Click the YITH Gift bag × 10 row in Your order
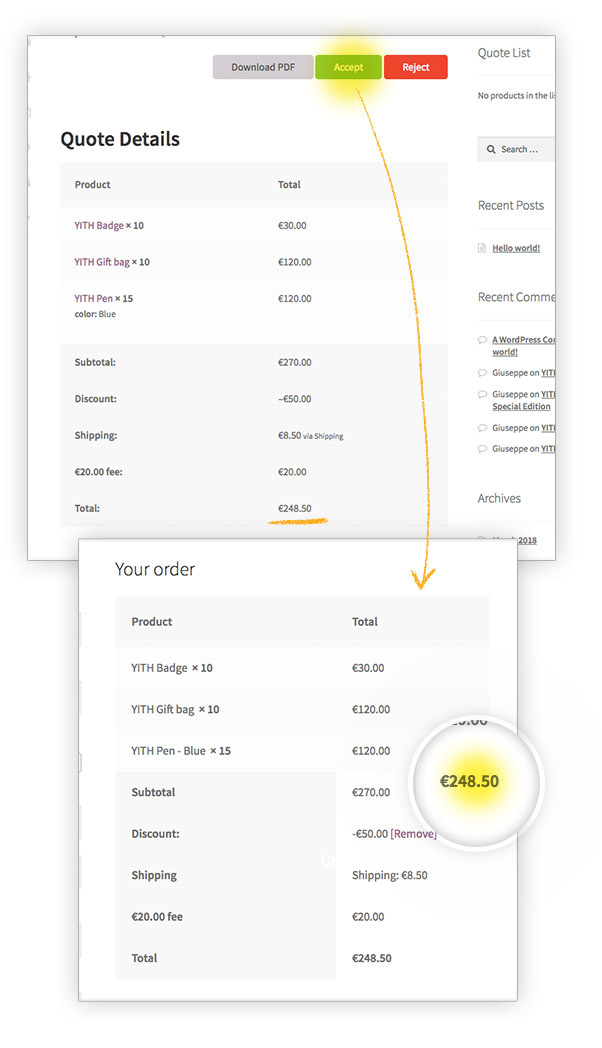This screenshot has width=602, height=1048. [x=302, y=709]
